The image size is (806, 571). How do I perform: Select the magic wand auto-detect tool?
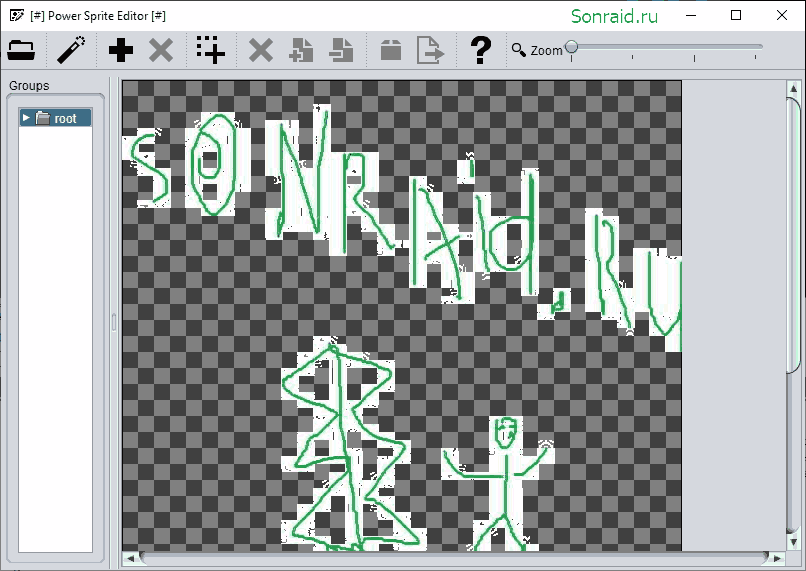(x=71, y=50)
